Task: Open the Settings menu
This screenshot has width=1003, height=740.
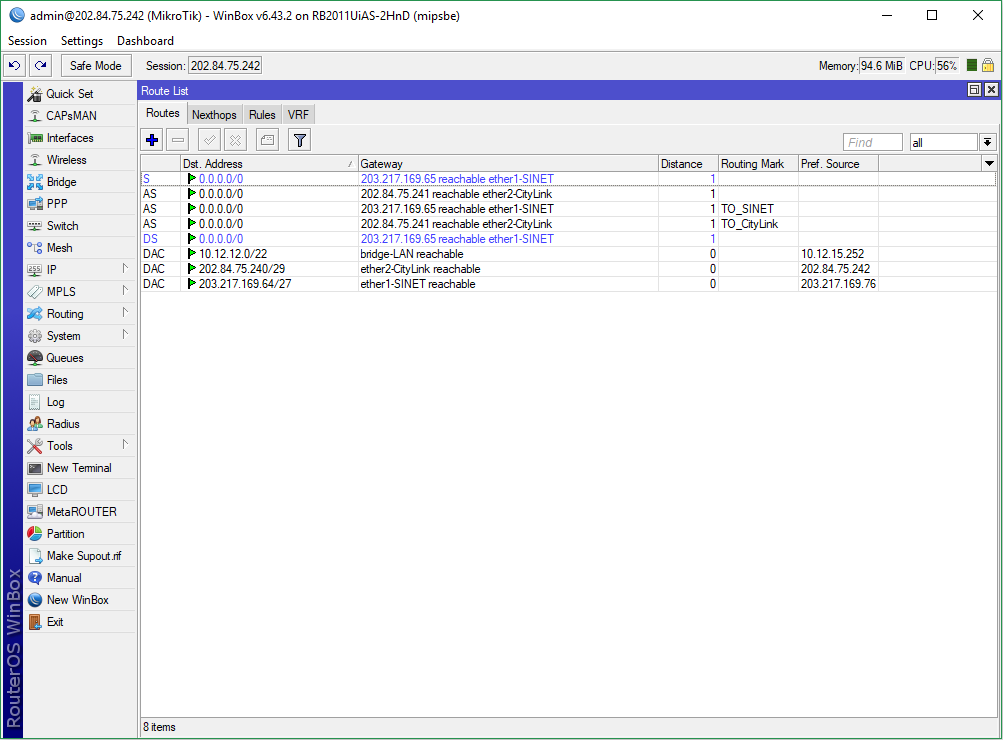Action: pyautogui.click(x=82, y=41)
